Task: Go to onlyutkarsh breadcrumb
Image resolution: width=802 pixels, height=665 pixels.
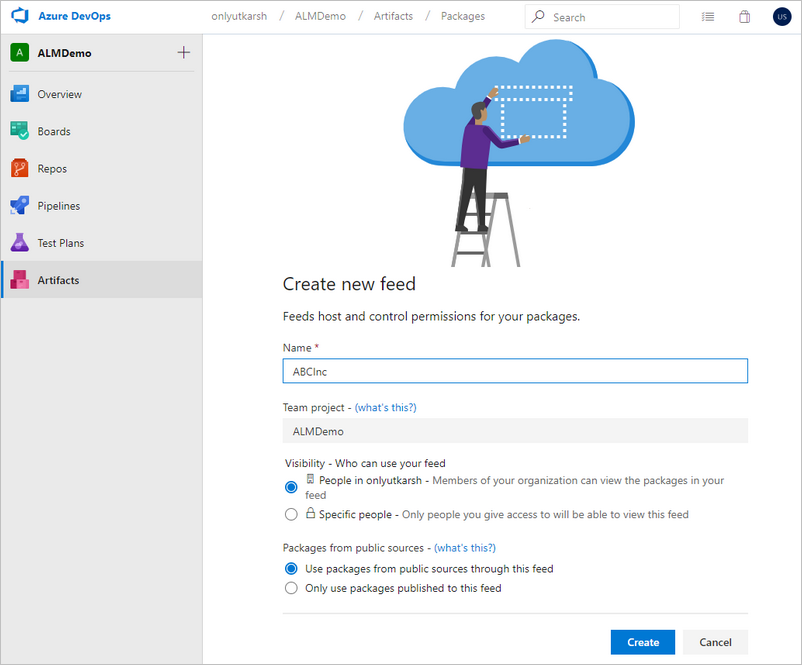Action: (239, 17)
